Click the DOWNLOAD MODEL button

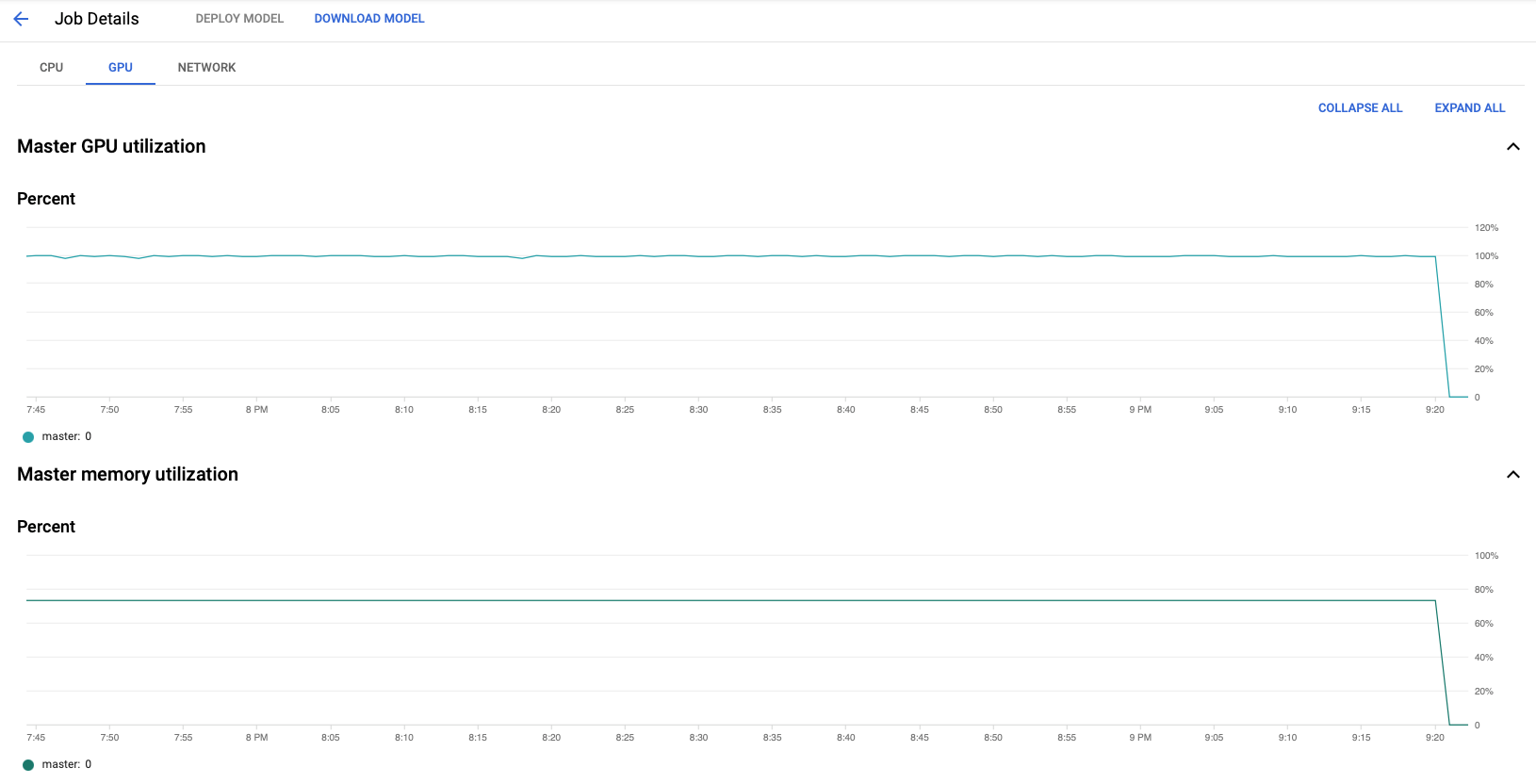coord(369,19)
